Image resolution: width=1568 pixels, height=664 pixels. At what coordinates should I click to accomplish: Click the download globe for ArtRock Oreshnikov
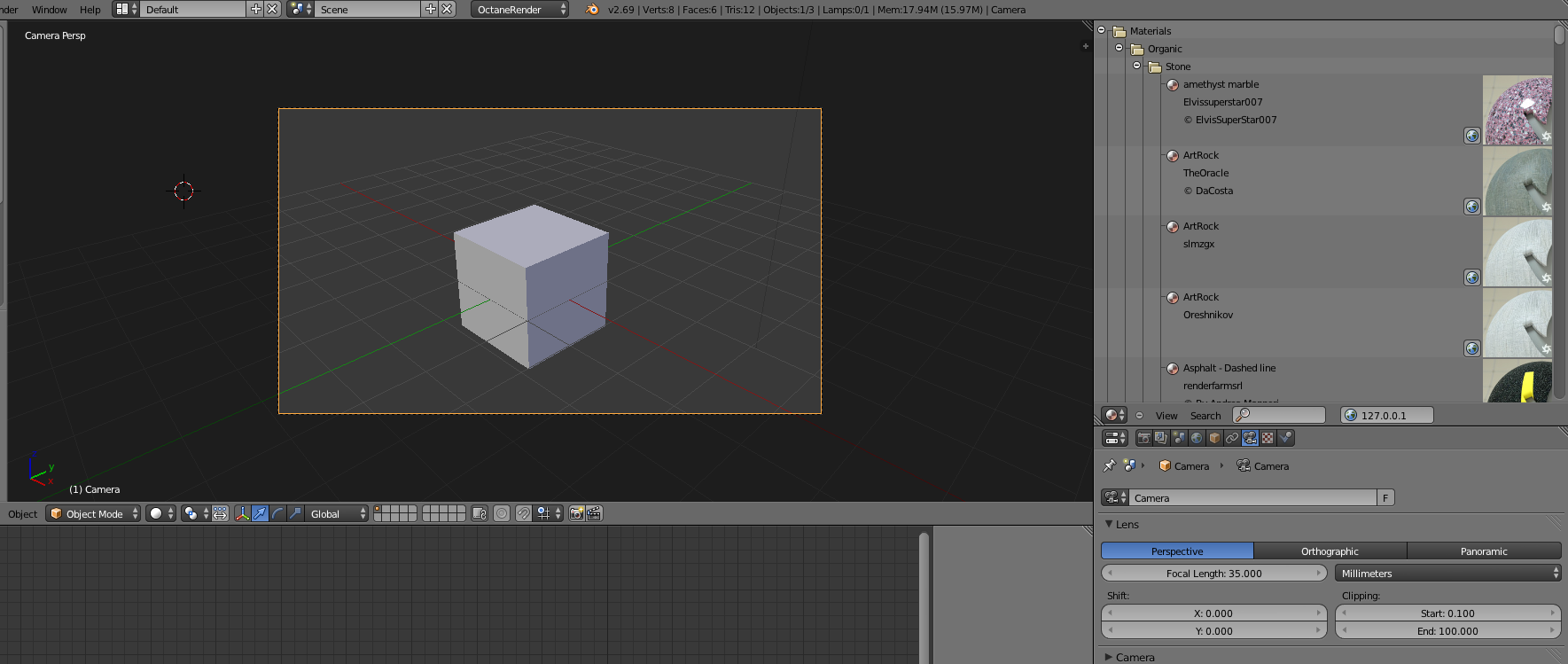(x=1472, y=348)
